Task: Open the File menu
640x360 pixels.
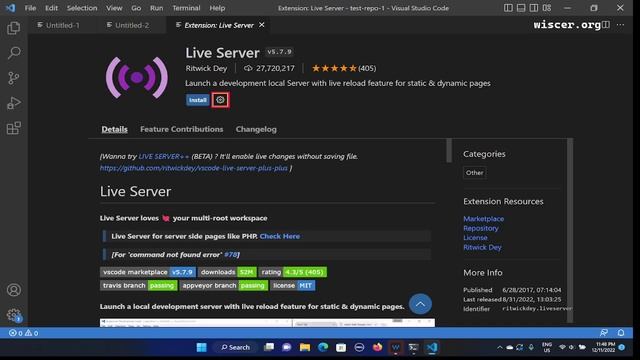Action: coord(30,8)
